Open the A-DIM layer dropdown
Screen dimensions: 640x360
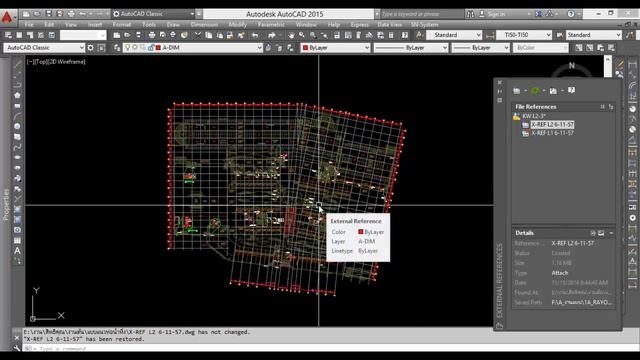click(x=259, y=48)
